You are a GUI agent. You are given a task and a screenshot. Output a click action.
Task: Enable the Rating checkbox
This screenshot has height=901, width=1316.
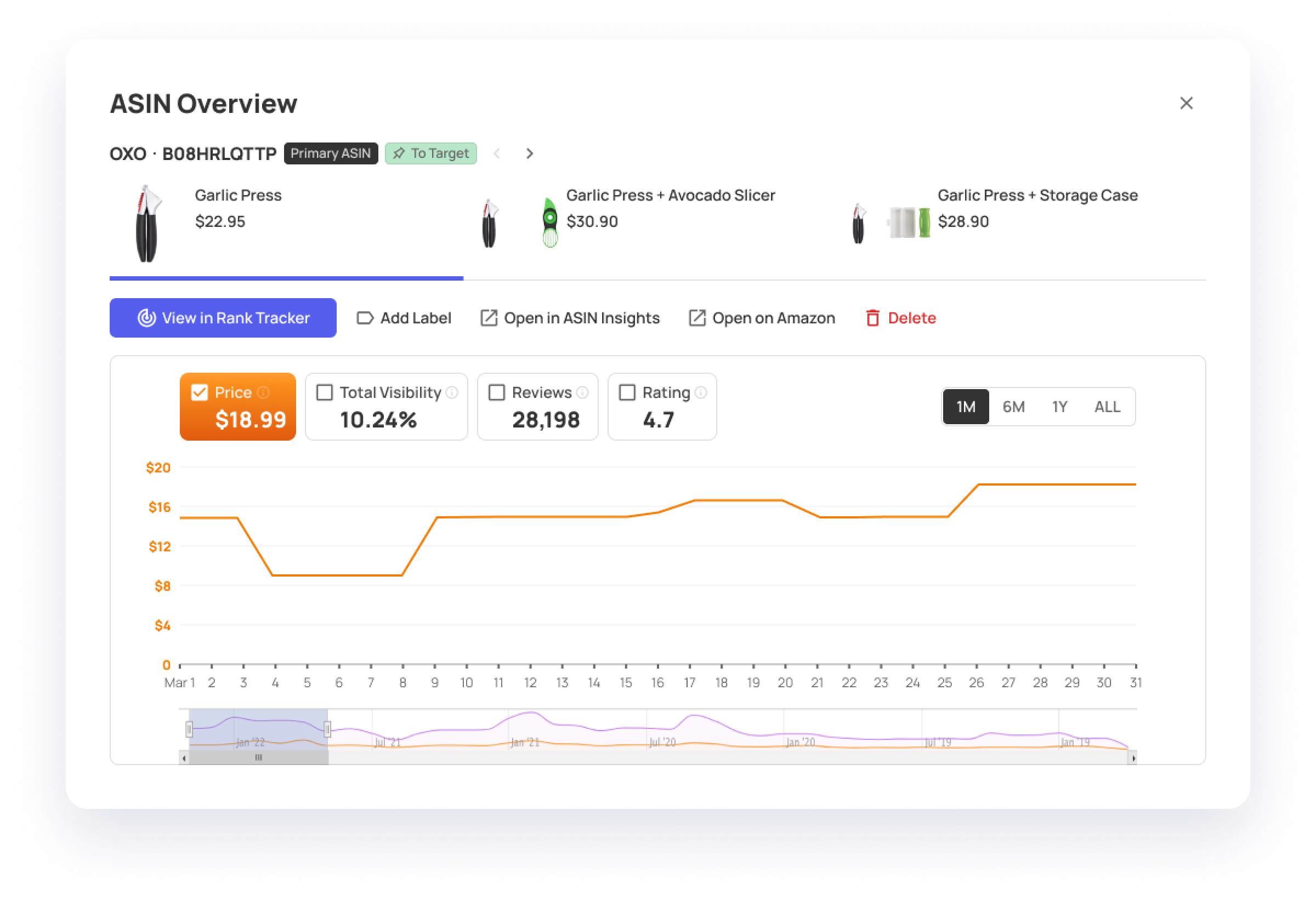(x=627, y=392)
